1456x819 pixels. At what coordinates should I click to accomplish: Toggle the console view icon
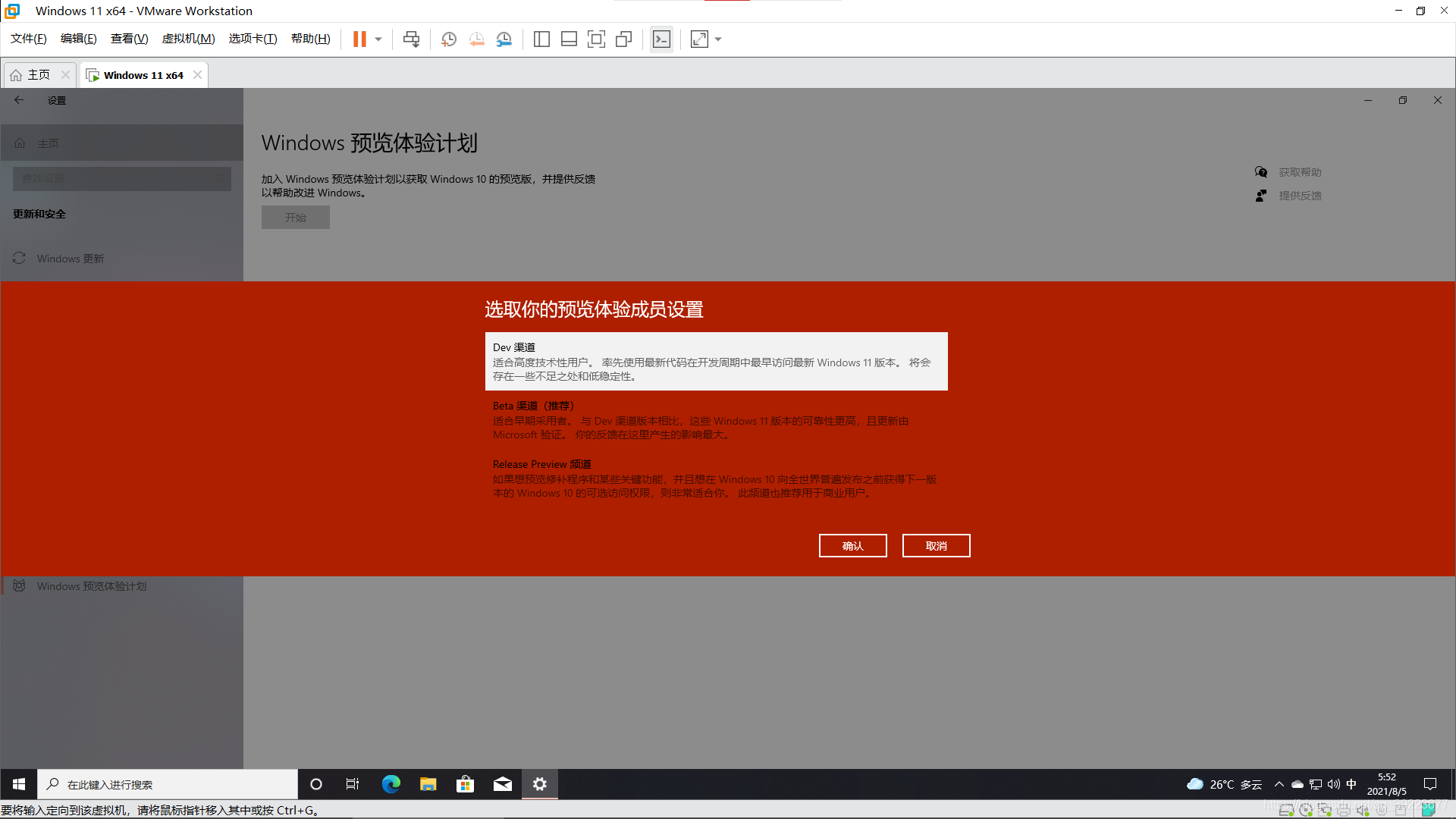(661, 39)
